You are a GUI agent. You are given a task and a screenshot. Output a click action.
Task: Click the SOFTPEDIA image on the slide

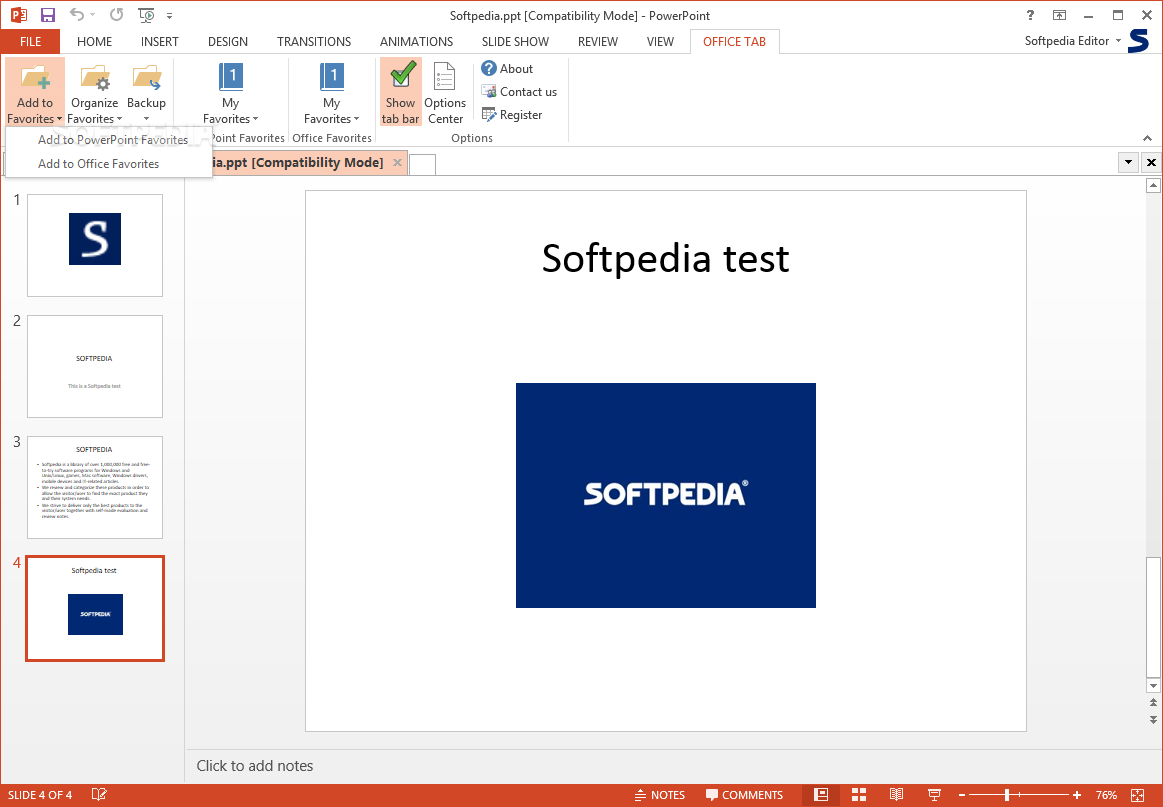[x=665, y=495]
